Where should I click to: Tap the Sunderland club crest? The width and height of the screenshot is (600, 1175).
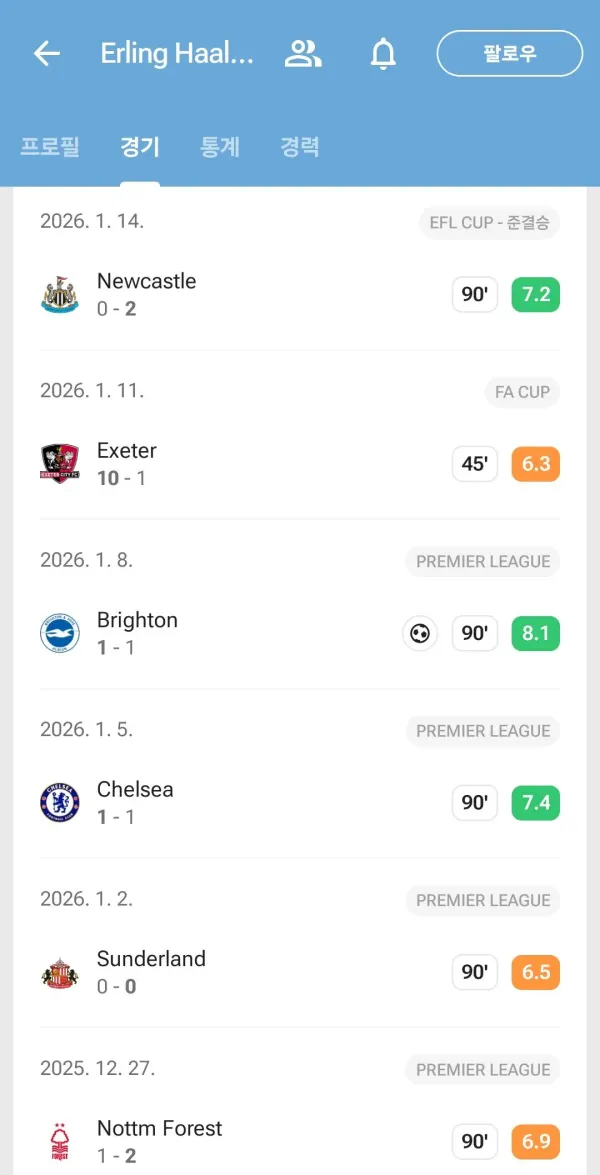tap(59, 972)
